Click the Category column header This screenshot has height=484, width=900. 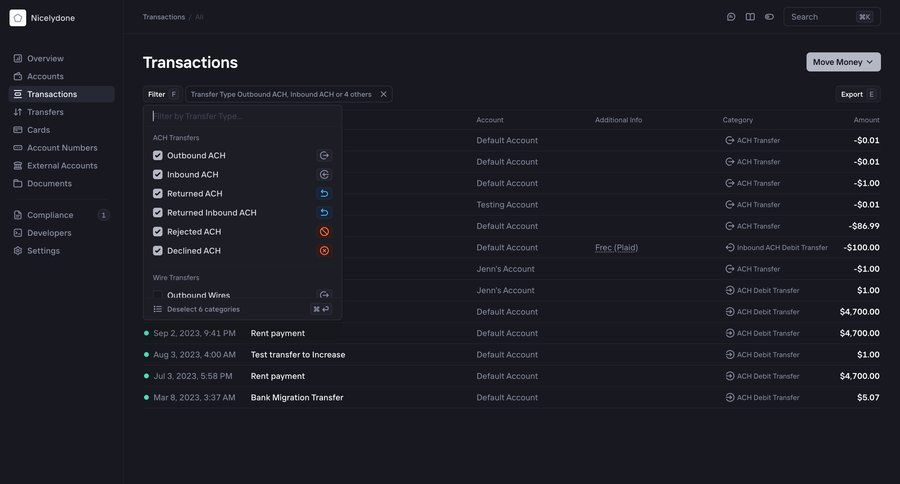738,120
